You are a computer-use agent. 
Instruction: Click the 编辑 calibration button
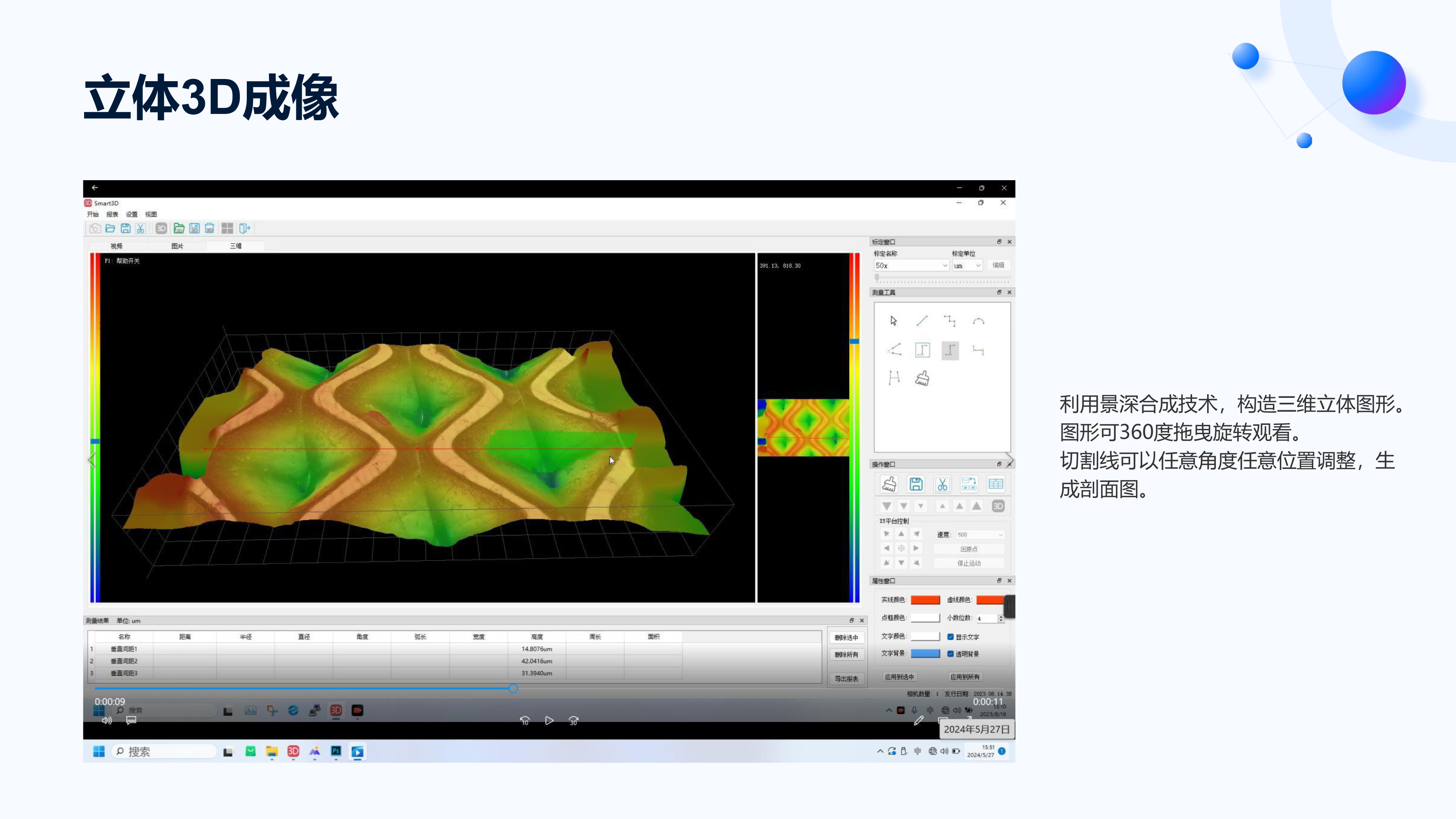(x=998, y=266)
